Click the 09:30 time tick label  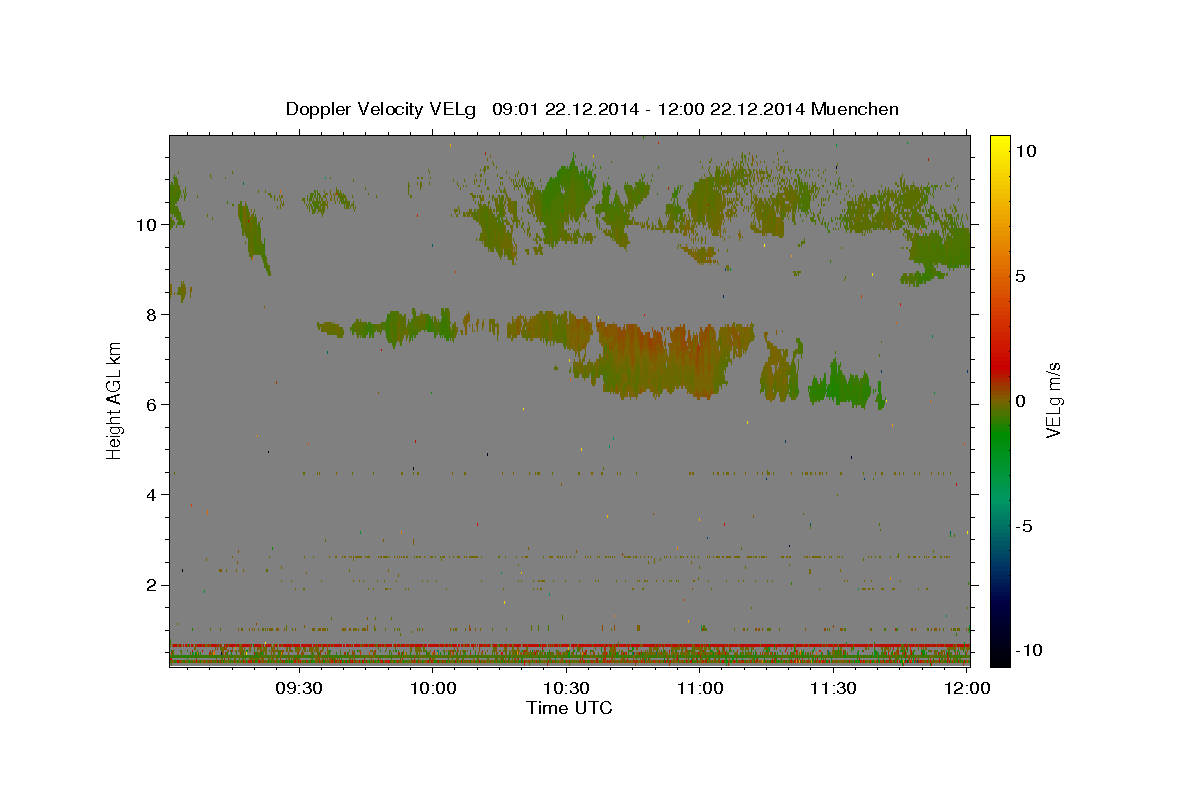click(299, 688)
